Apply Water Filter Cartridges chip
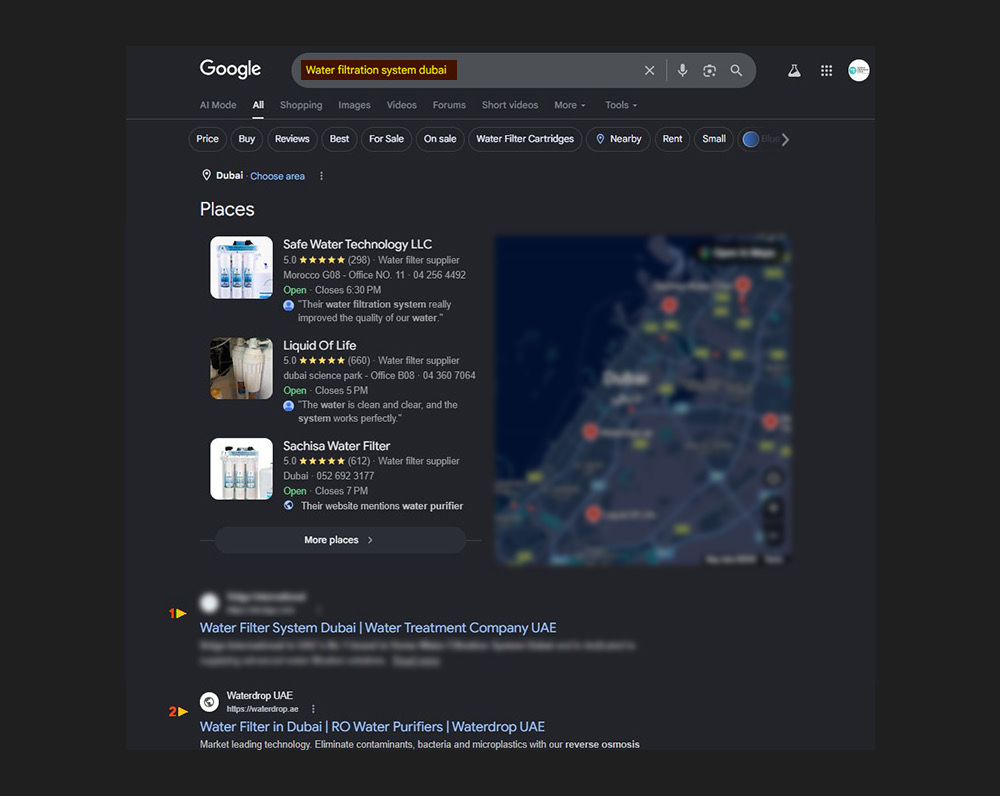1000x796 pixels. 525,139
